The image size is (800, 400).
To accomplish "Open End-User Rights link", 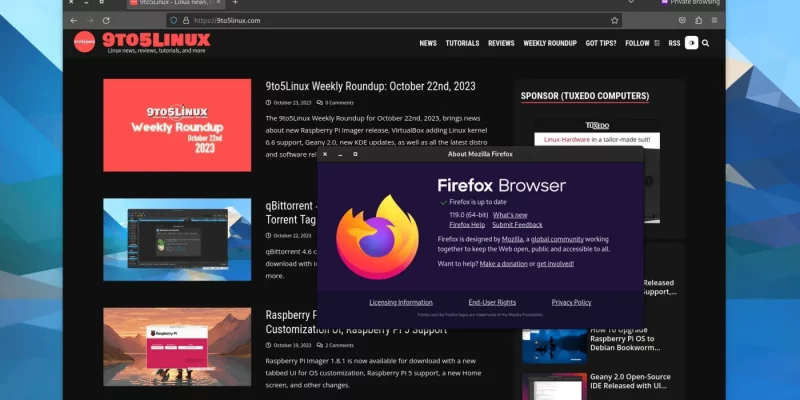I will (492, 303).
